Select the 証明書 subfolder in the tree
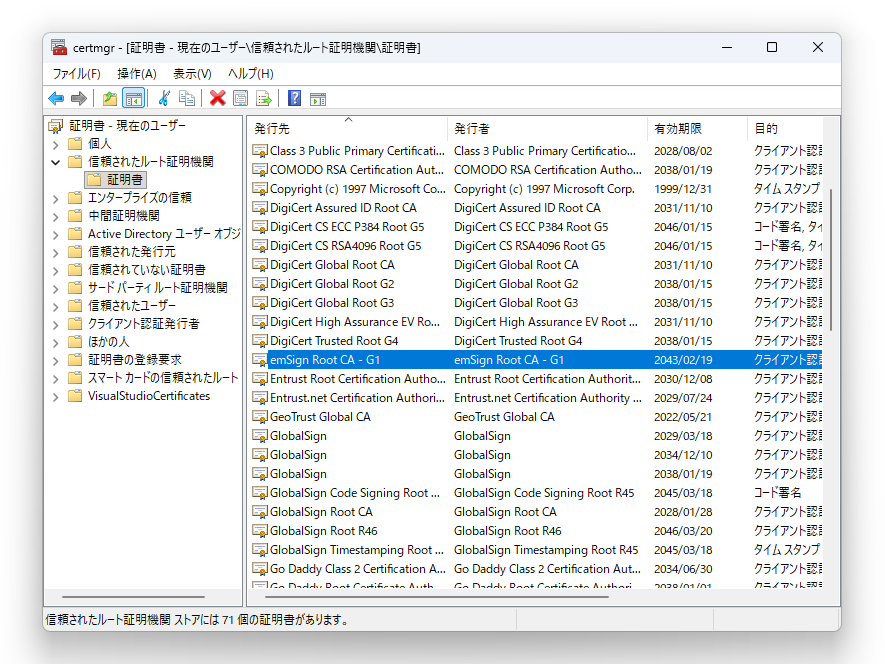This screenshot has width=885, height=664. pos(116,180)
